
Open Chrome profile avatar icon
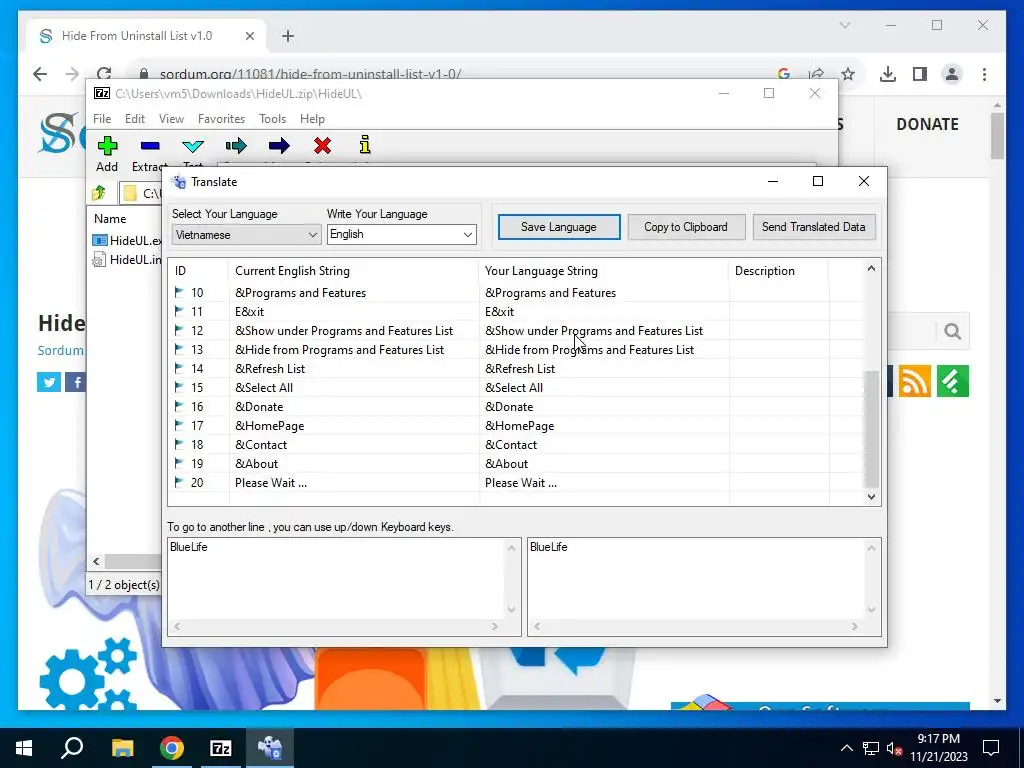pos(952,74)
